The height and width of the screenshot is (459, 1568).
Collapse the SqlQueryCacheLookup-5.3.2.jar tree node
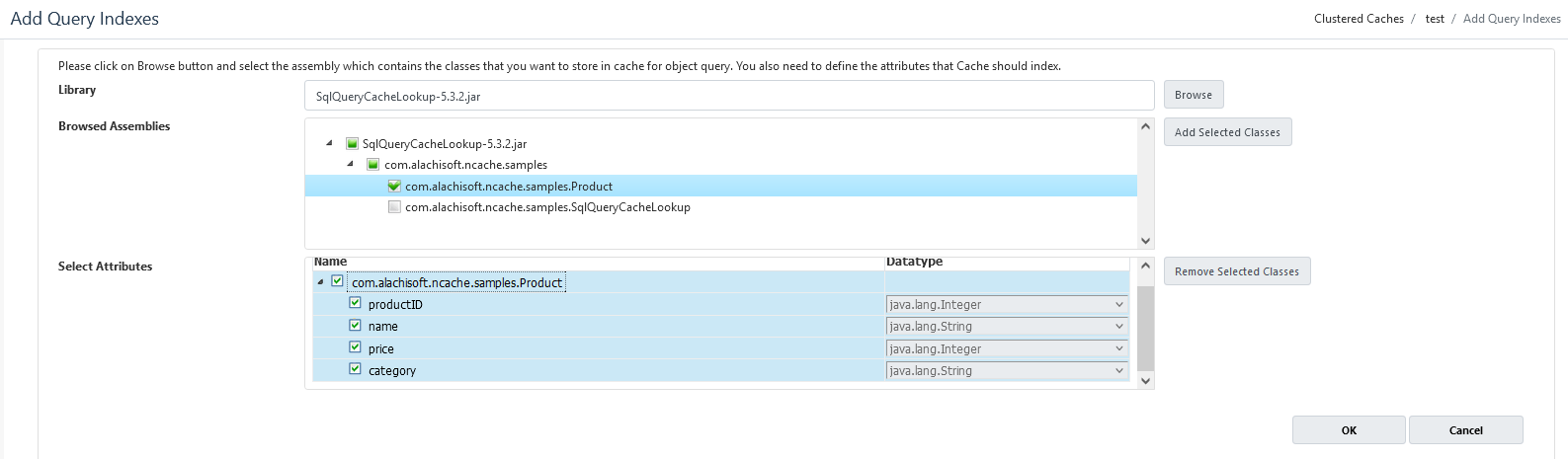tap(329, 143)
